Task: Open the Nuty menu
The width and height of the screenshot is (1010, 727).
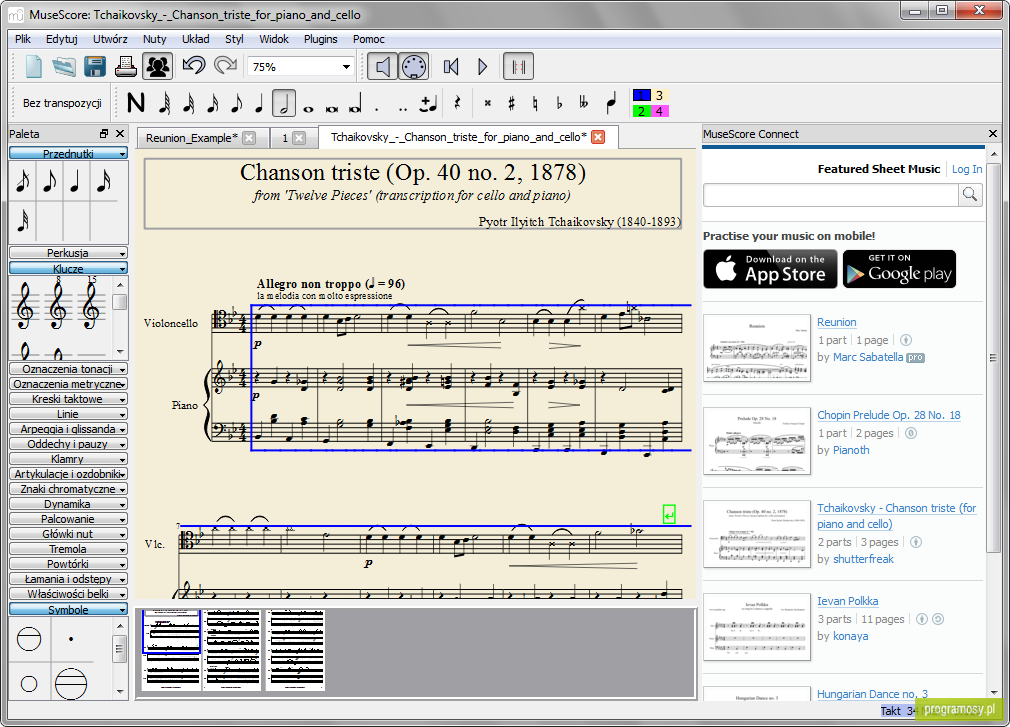Action: coord(154,39)
